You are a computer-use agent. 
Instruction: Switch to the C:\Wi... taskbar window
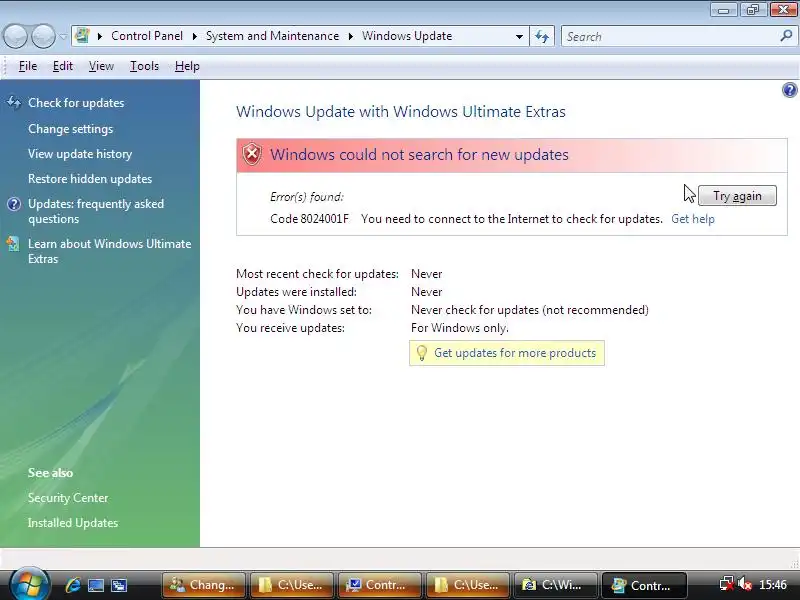(556, 585)
